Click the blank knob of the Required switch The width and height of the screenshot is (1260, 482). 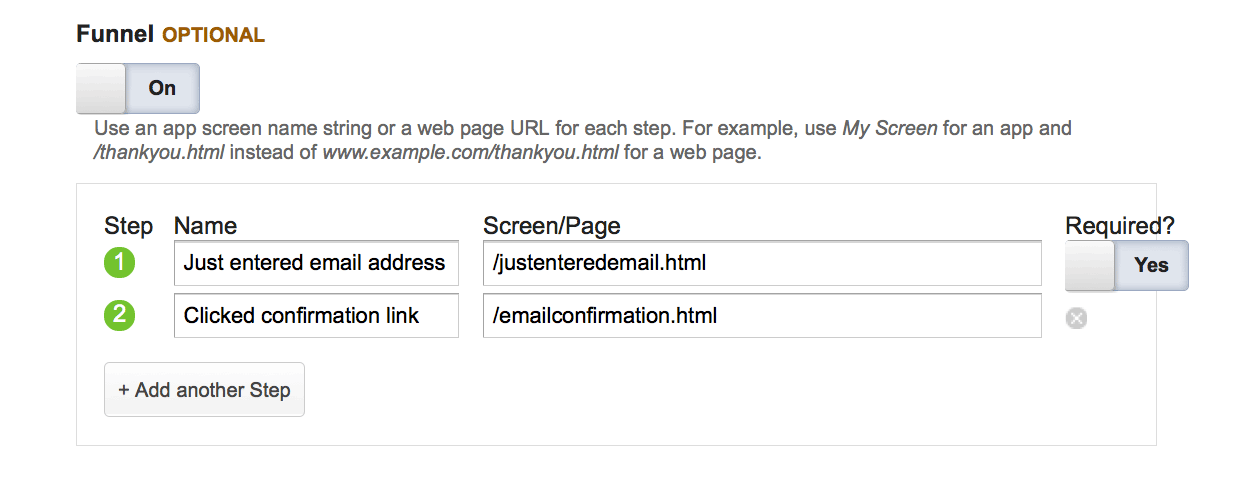(x=1090, y=265)
